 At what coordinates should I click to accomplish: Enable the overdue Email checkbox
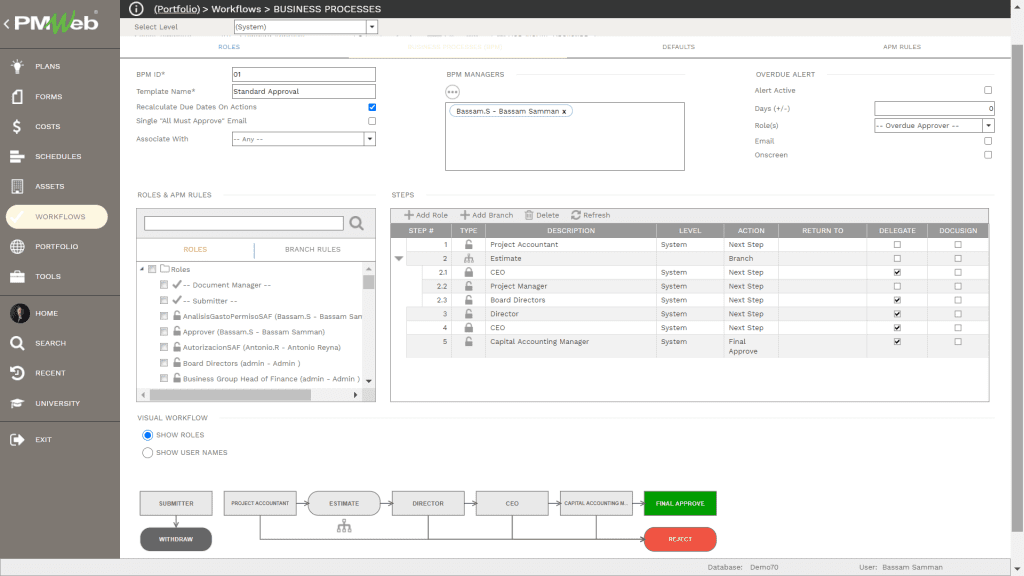[x=988, y=141]
